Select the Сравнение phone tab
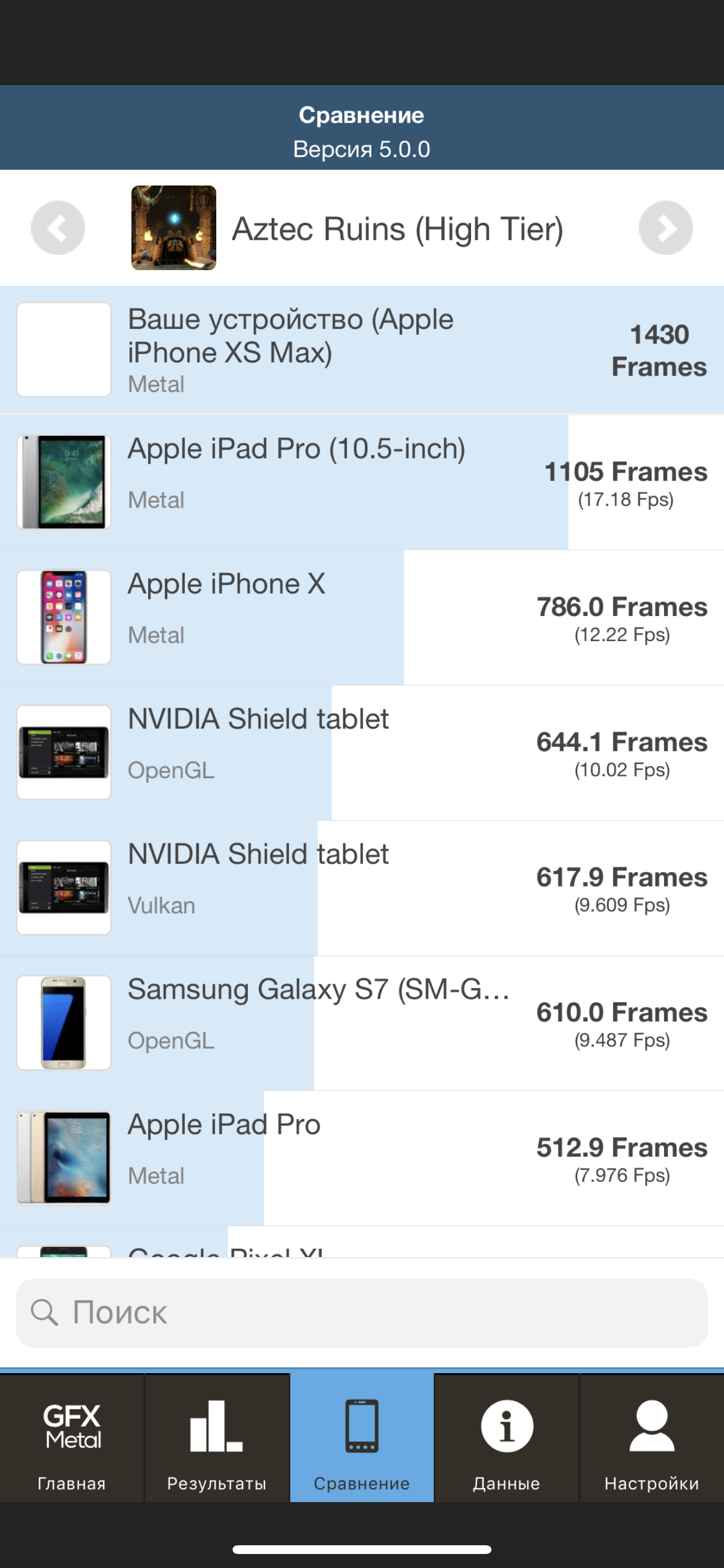 (x=362, y=1438)
